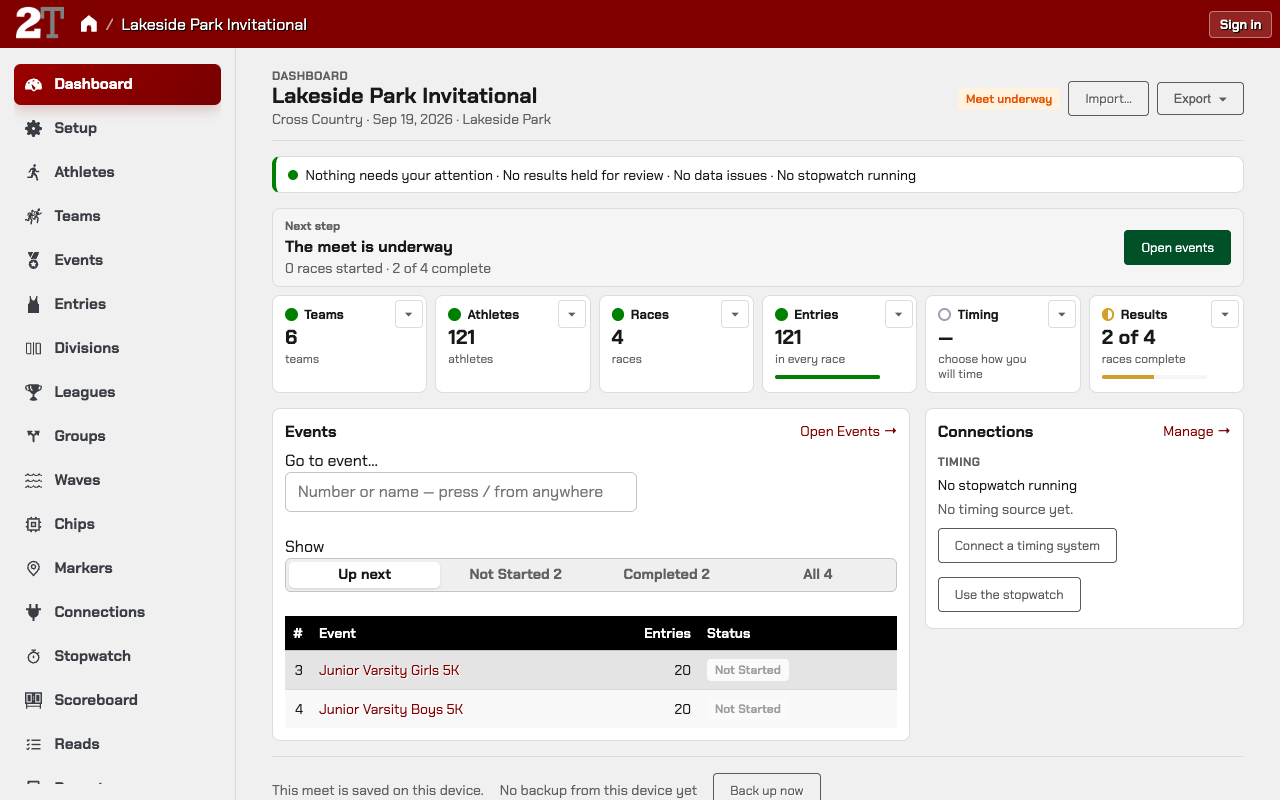The image size is (1280, 800).
Task: Show Not Started 2 events
Action: (515, 574)
